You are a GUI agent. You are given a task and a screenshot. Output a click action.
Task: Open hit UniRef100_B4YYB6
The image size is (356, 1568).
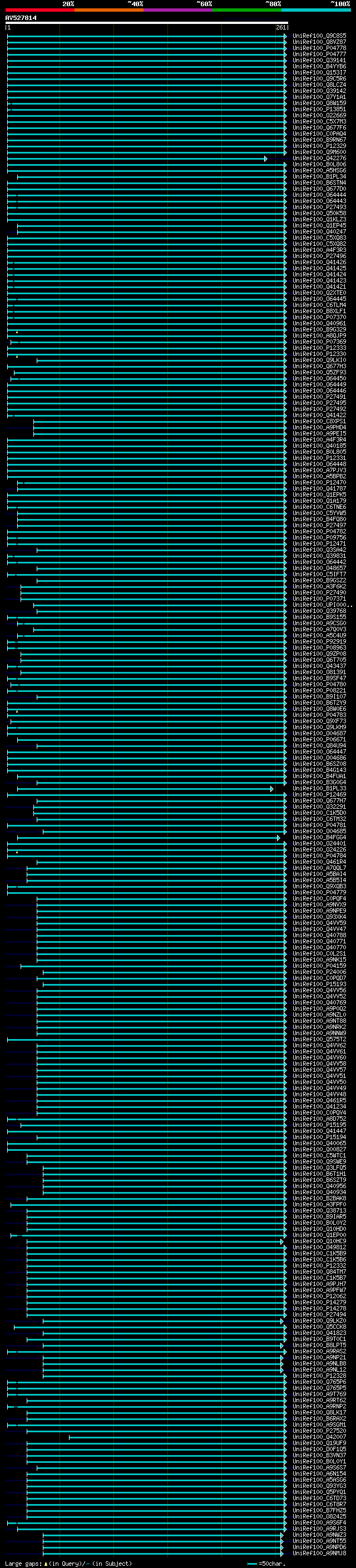coord(319,66)
